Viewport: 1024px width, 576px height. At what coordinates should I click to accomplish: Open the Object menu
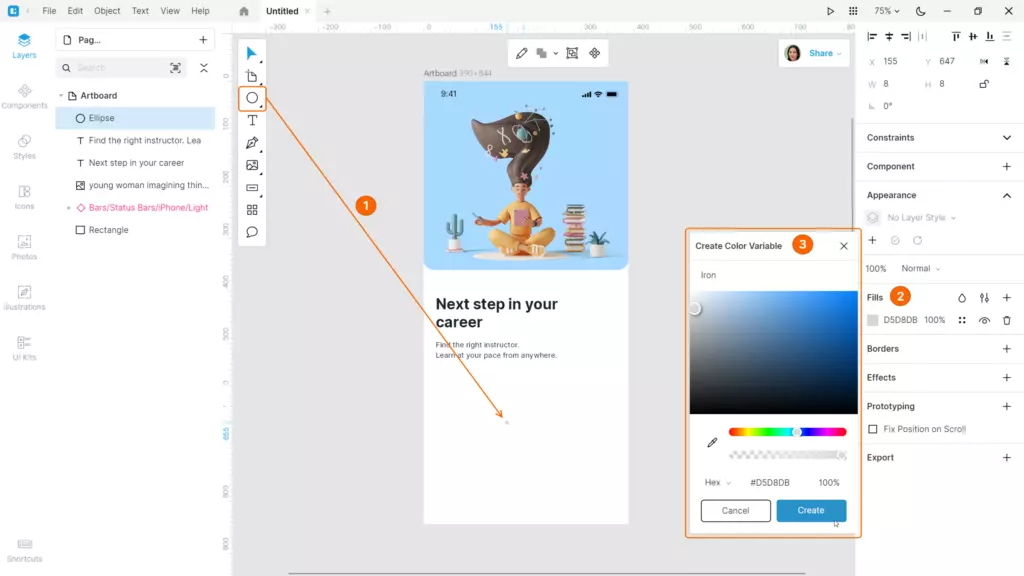point(107,11)
